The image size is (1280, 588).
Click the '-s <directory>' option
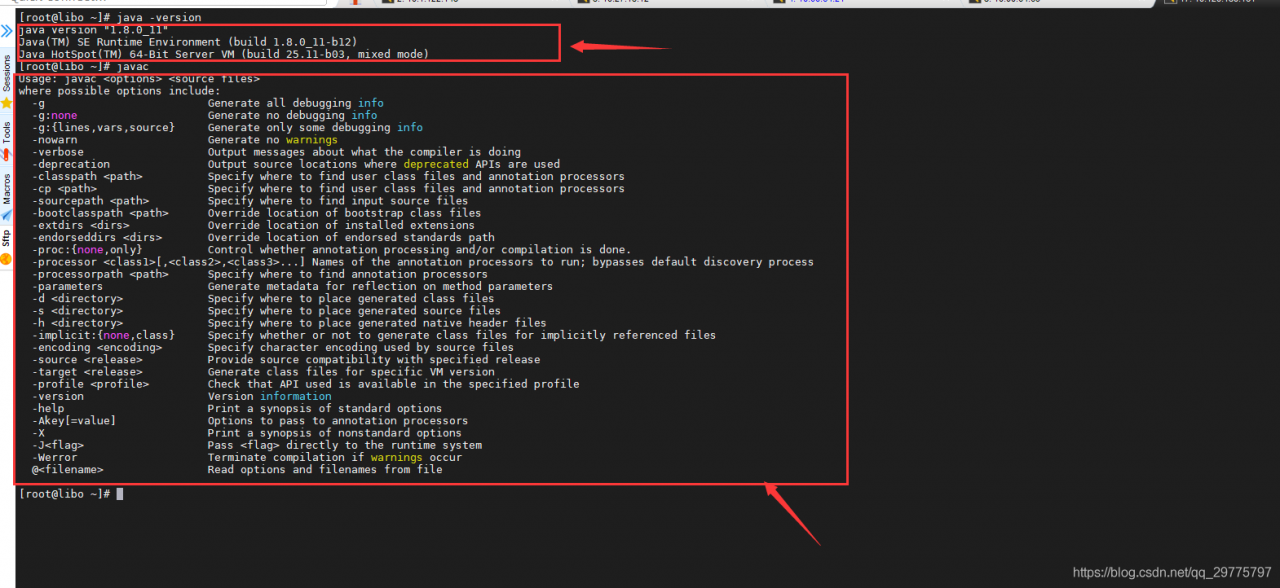pos(77,311)
